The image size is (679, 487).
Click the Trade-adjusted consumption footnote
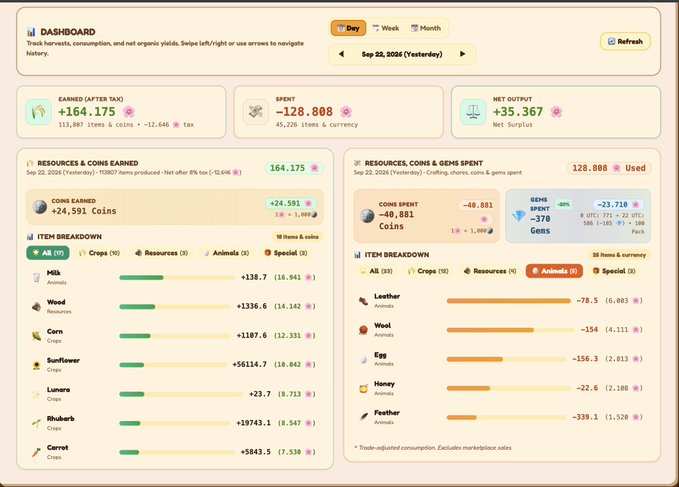point(433,448)
